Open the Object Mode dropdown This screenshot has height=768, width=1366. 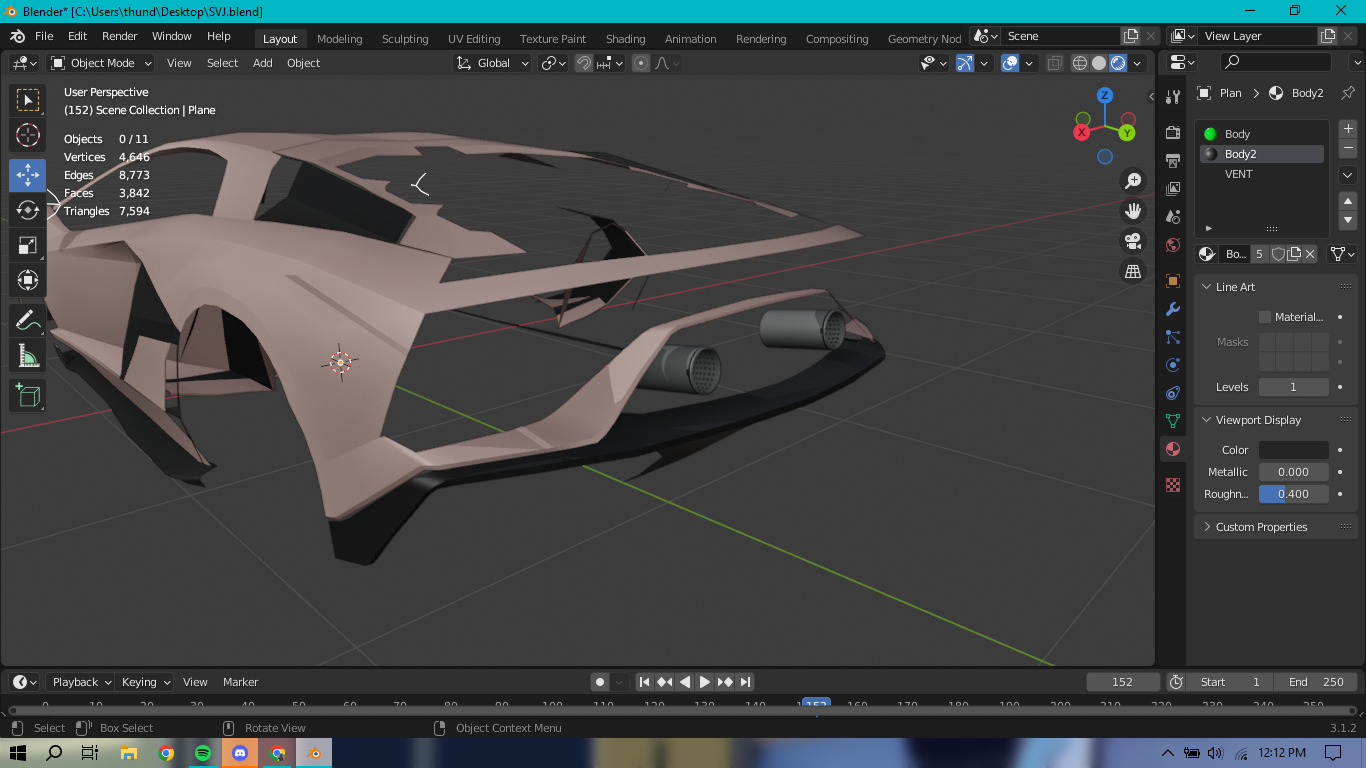tap(100, 63)
